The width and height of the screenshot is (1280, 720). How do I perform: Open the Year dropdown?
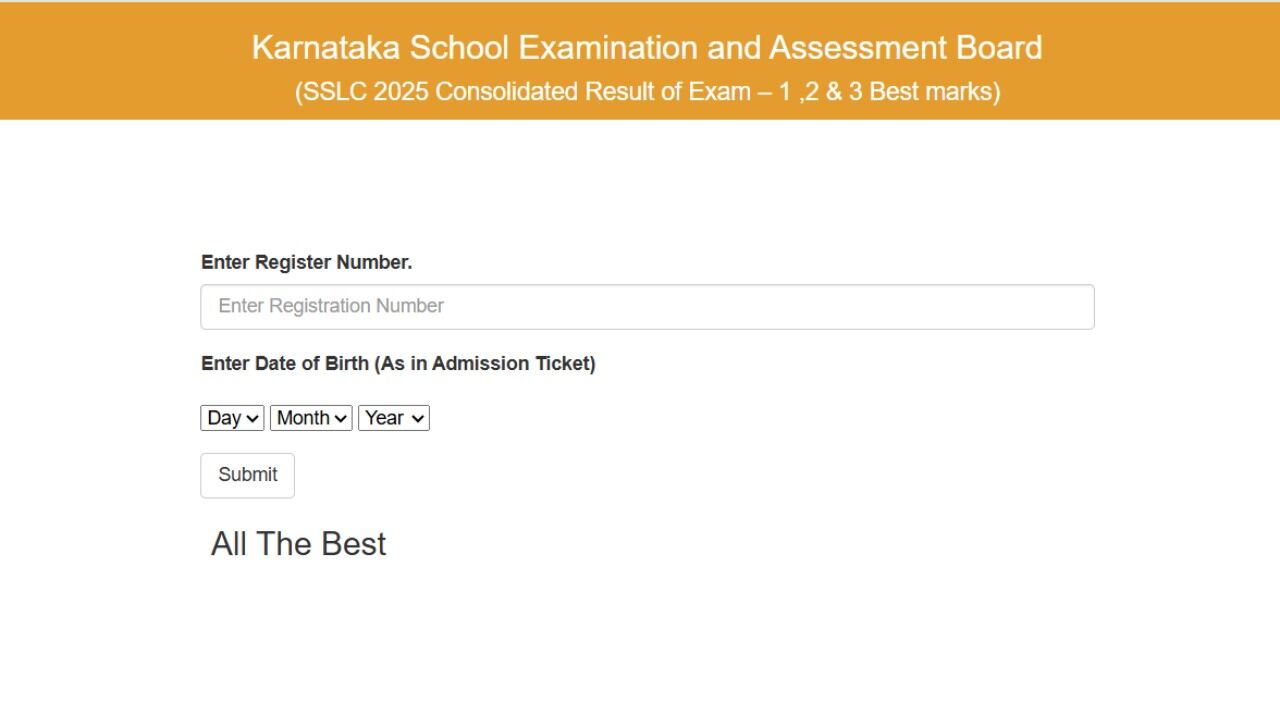pos(394,418)
